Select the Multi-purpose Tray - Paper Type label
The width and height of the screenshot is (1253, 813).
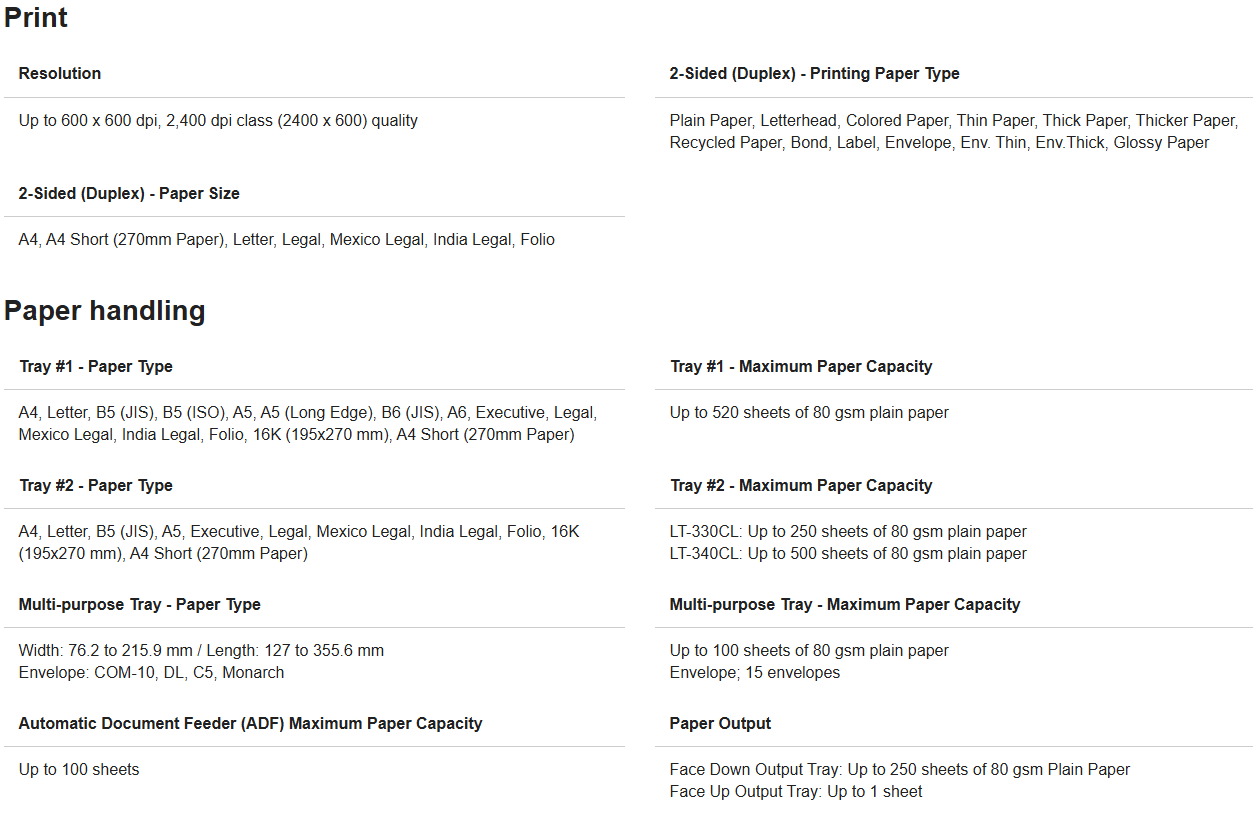point(140,605)
